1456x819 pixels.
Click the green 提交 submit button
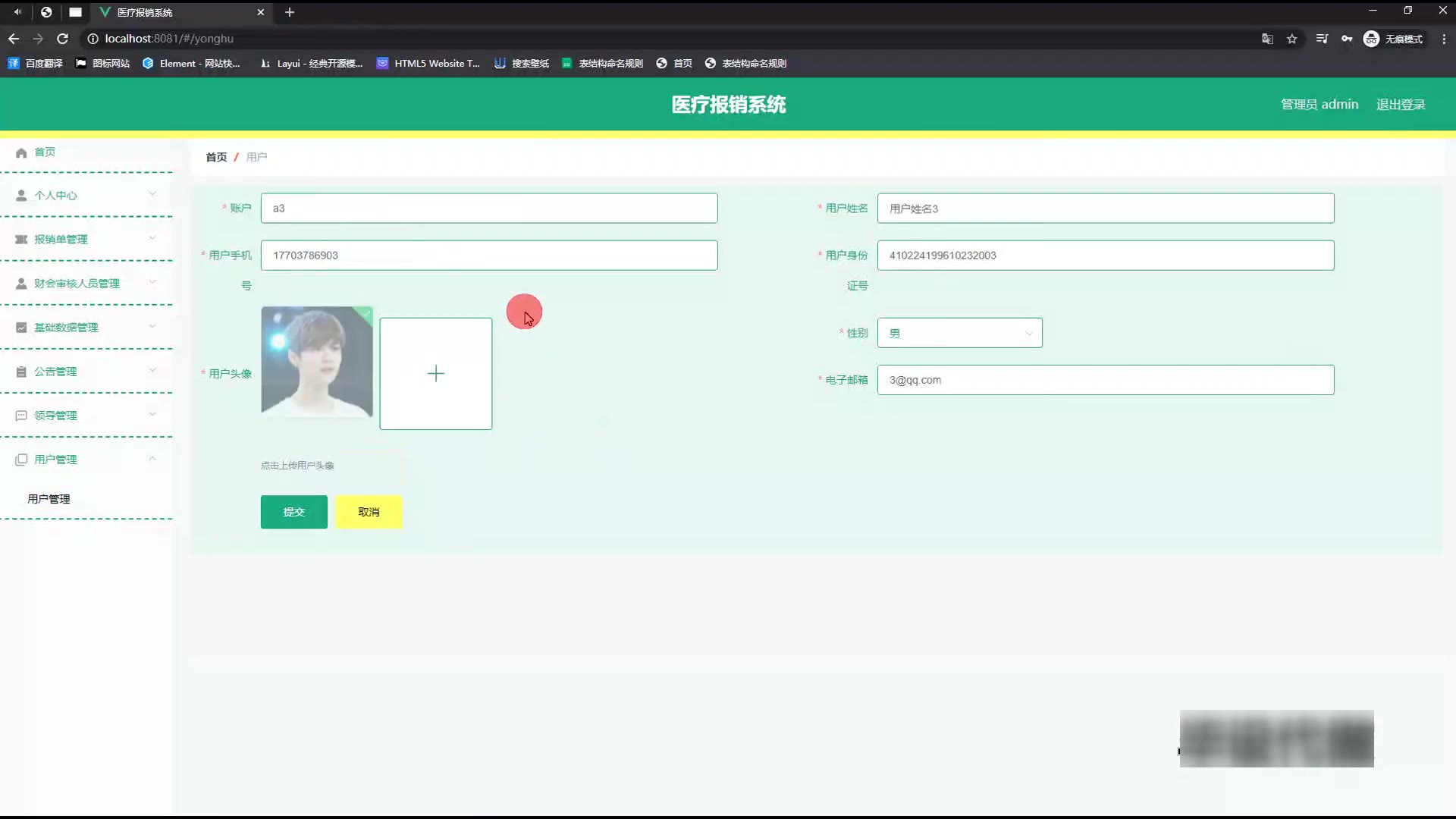(293, 512)
